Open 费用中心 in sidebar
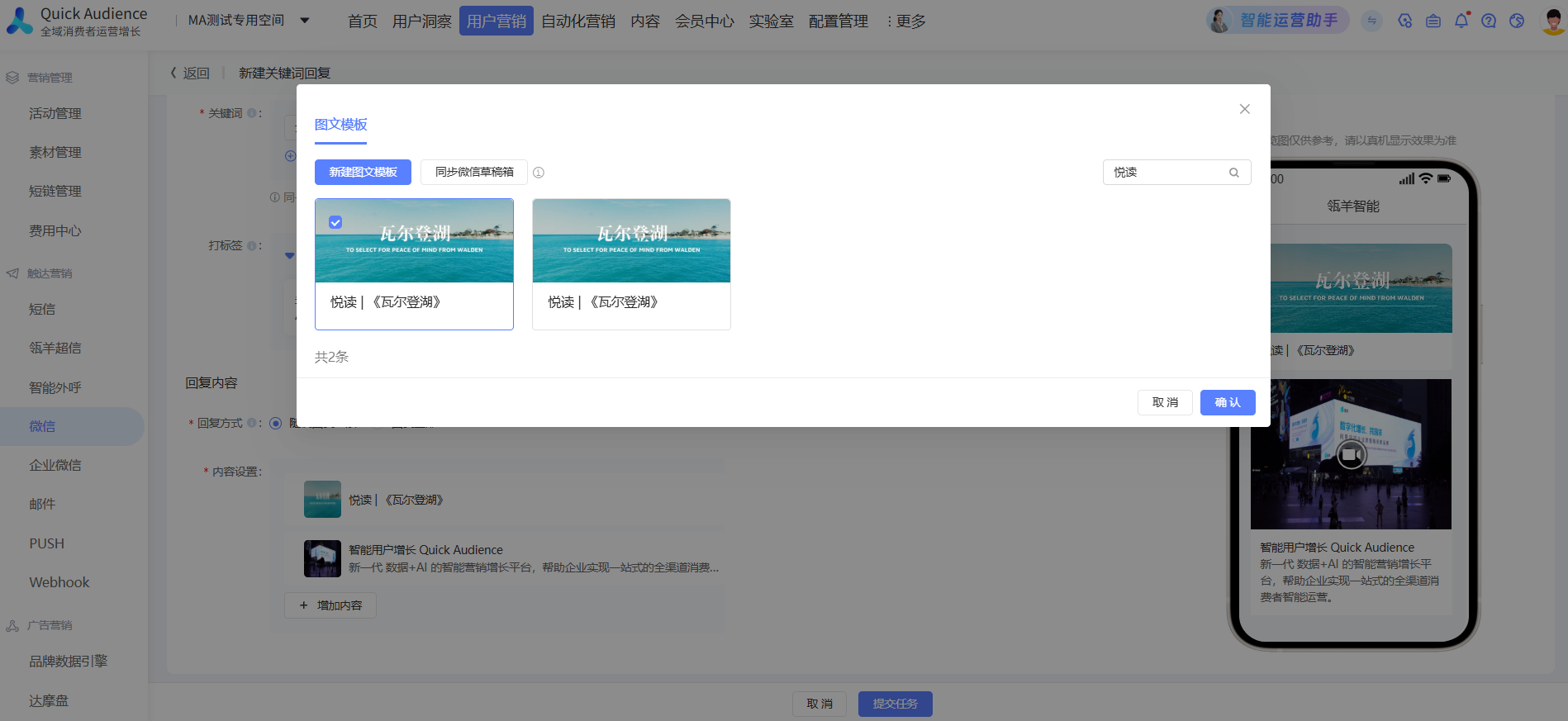Viewport: 1568px width, 721px height. click(x=55, y=230)
